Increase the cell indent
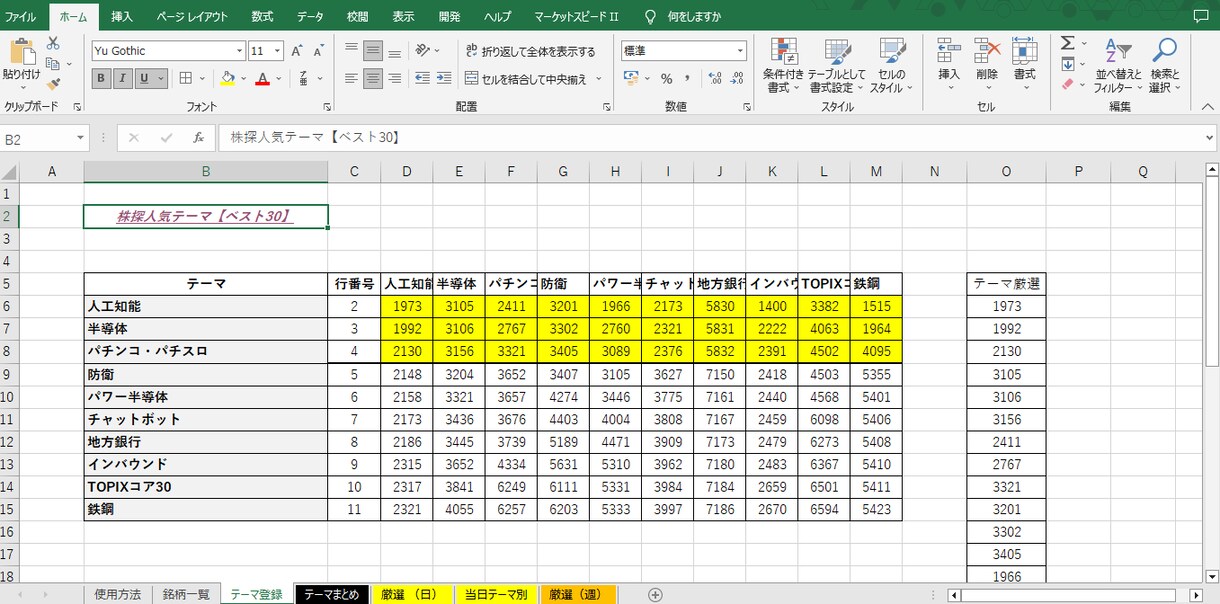This screenshot has width=1220, height=604. [x=443, y=79]
